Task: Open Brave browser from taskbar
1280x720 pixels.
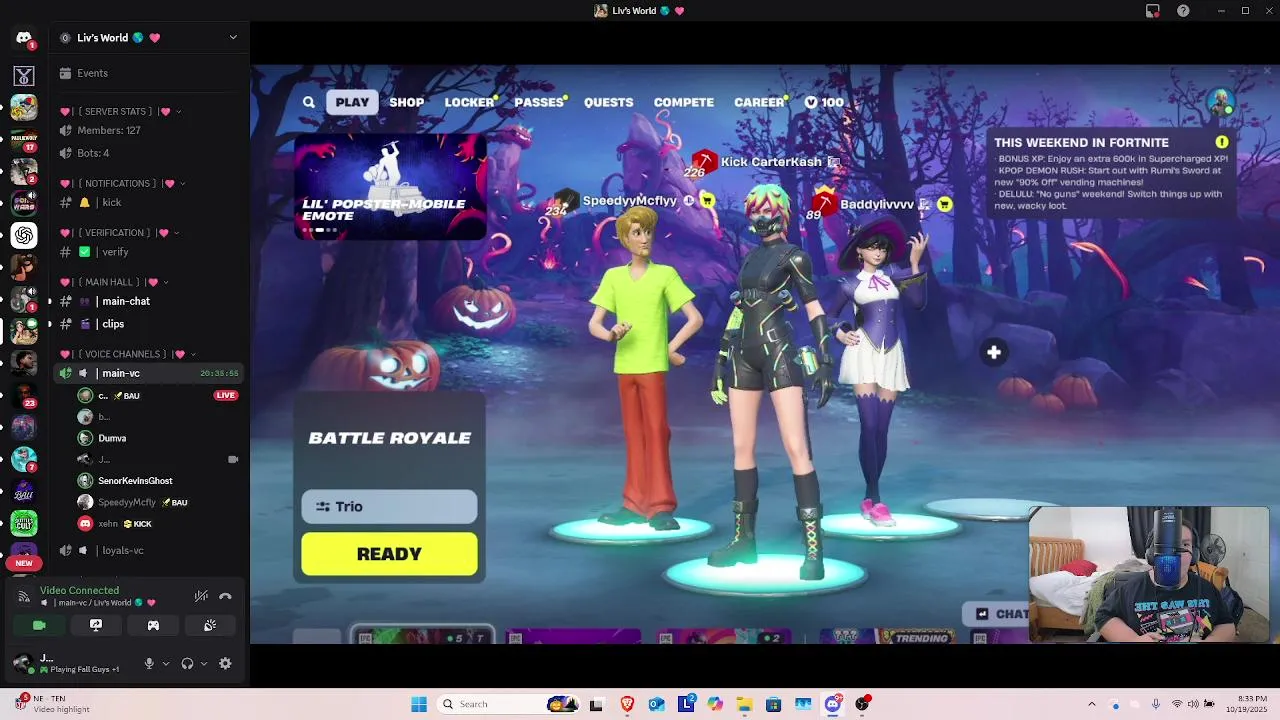Action: click(627, 704)
